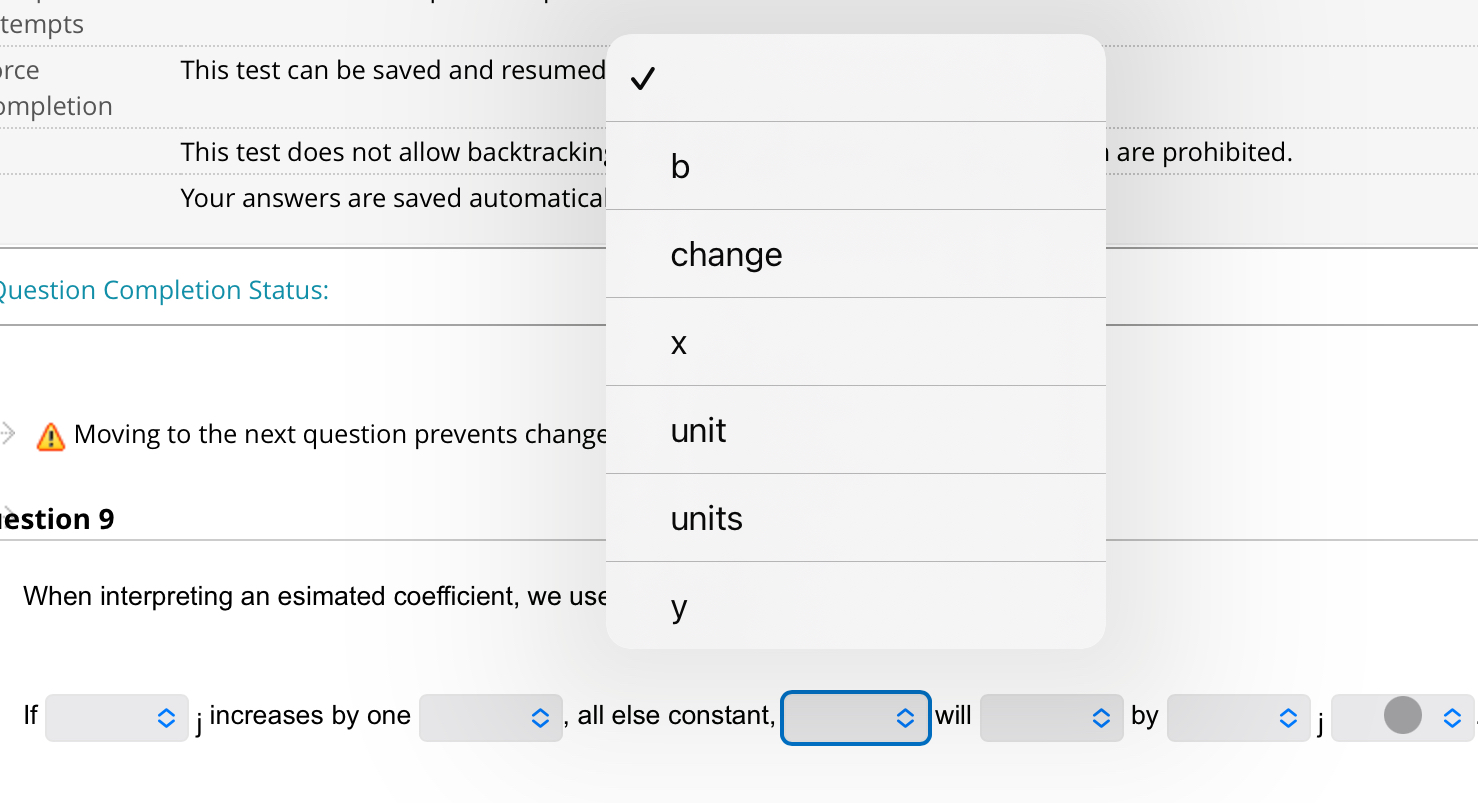
Task: Open the dropdown following the word 'will'
Action: click(1051, 717)
